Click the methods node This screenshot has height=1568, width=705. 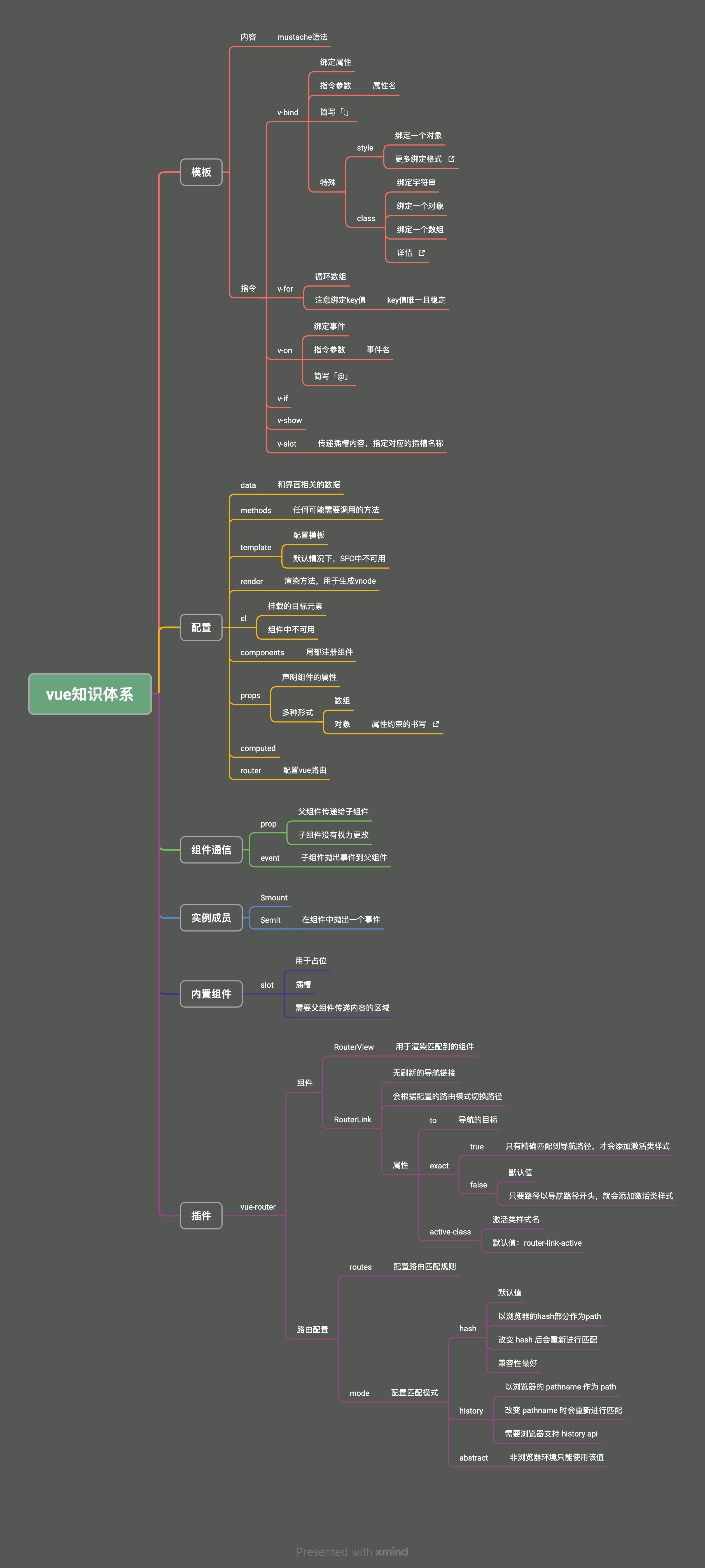[256, 511]
